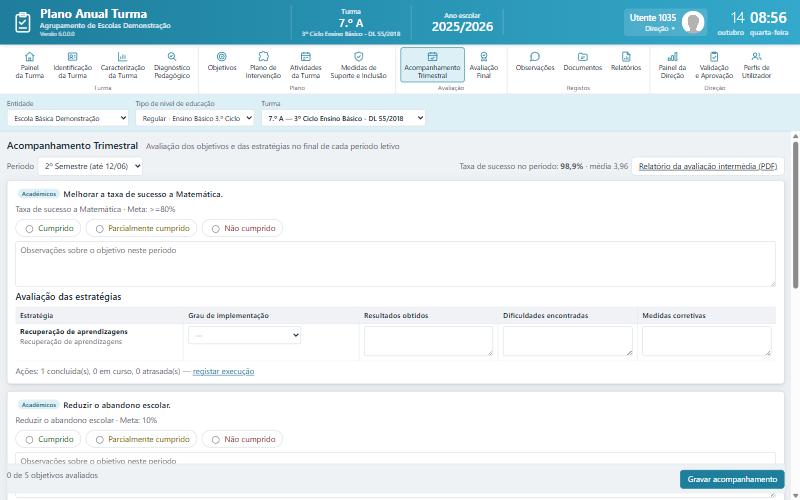Screen dimensions: 800x500
Task: Click the Académicos tag beside Matemática objective
Action: (39, 194)
